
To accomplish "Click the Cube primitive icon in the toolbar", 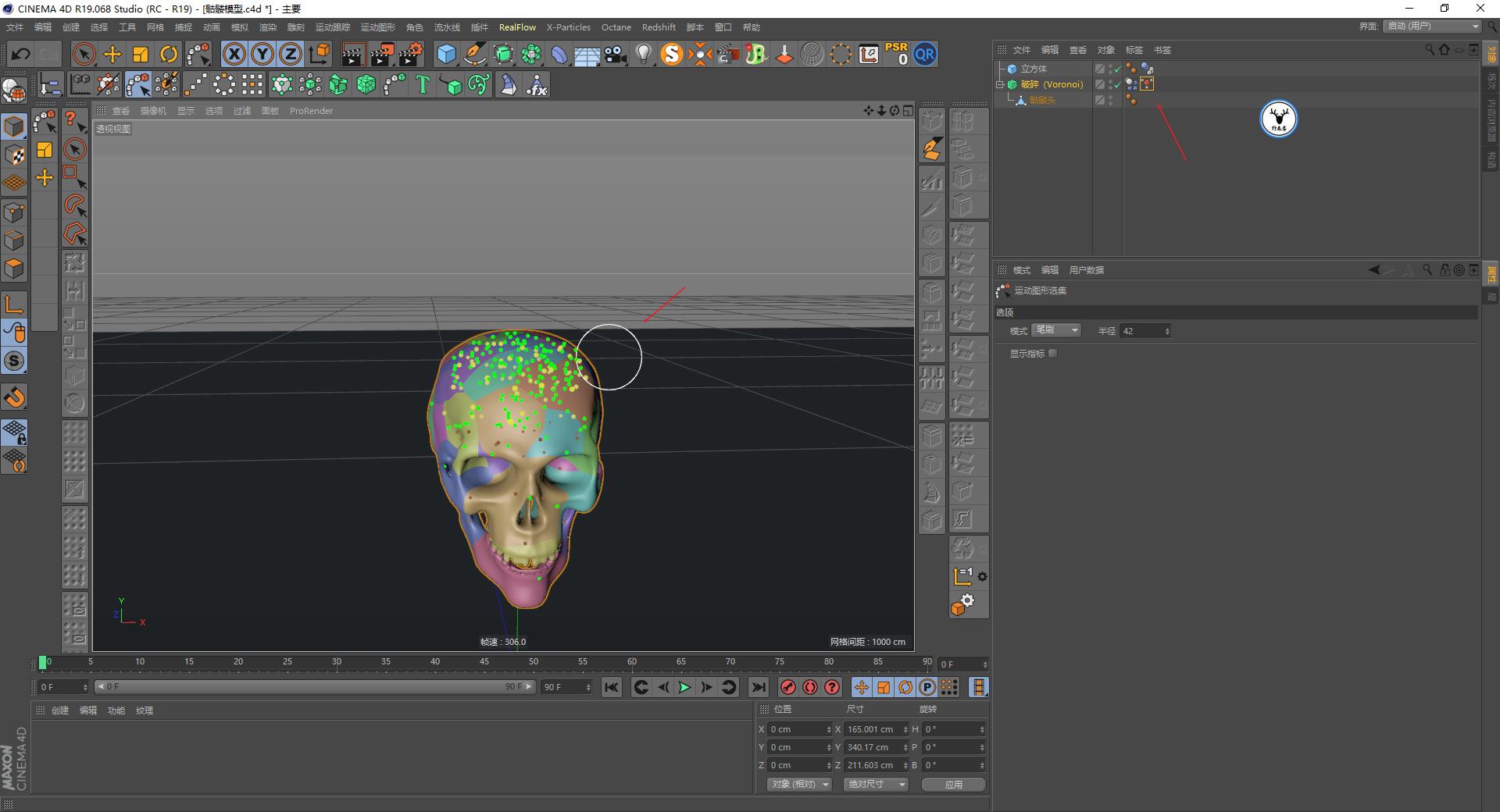I will [447, 54].
